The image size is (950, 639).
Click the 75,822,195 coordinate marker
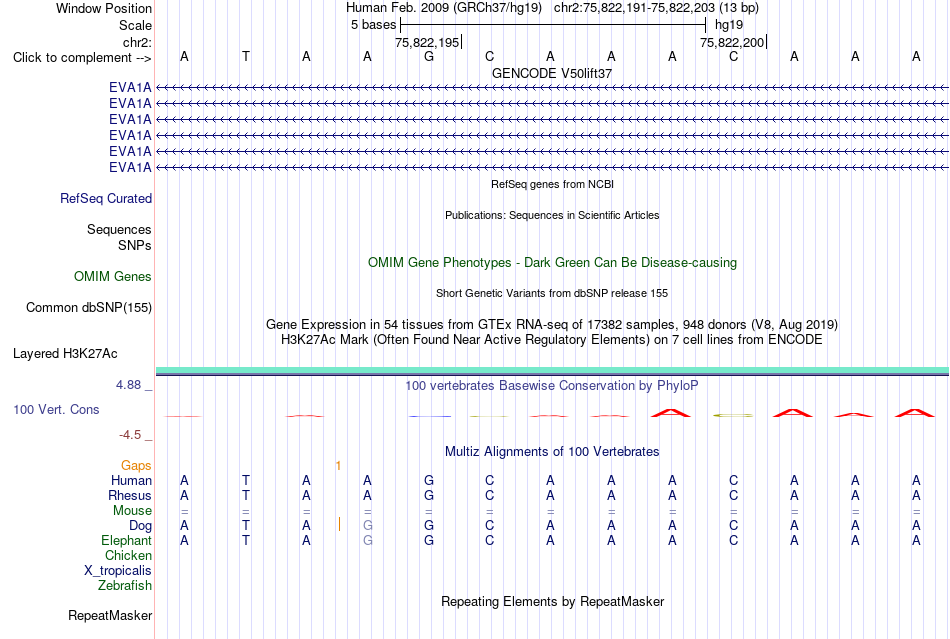tap(427, 42)
